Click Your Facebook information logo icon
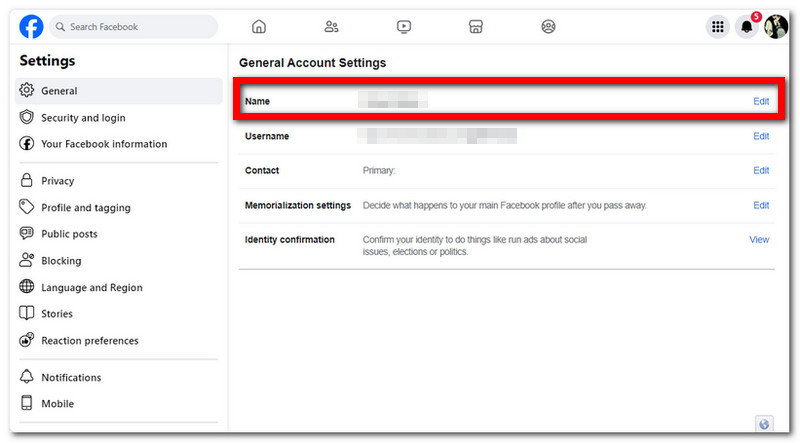 27,143
